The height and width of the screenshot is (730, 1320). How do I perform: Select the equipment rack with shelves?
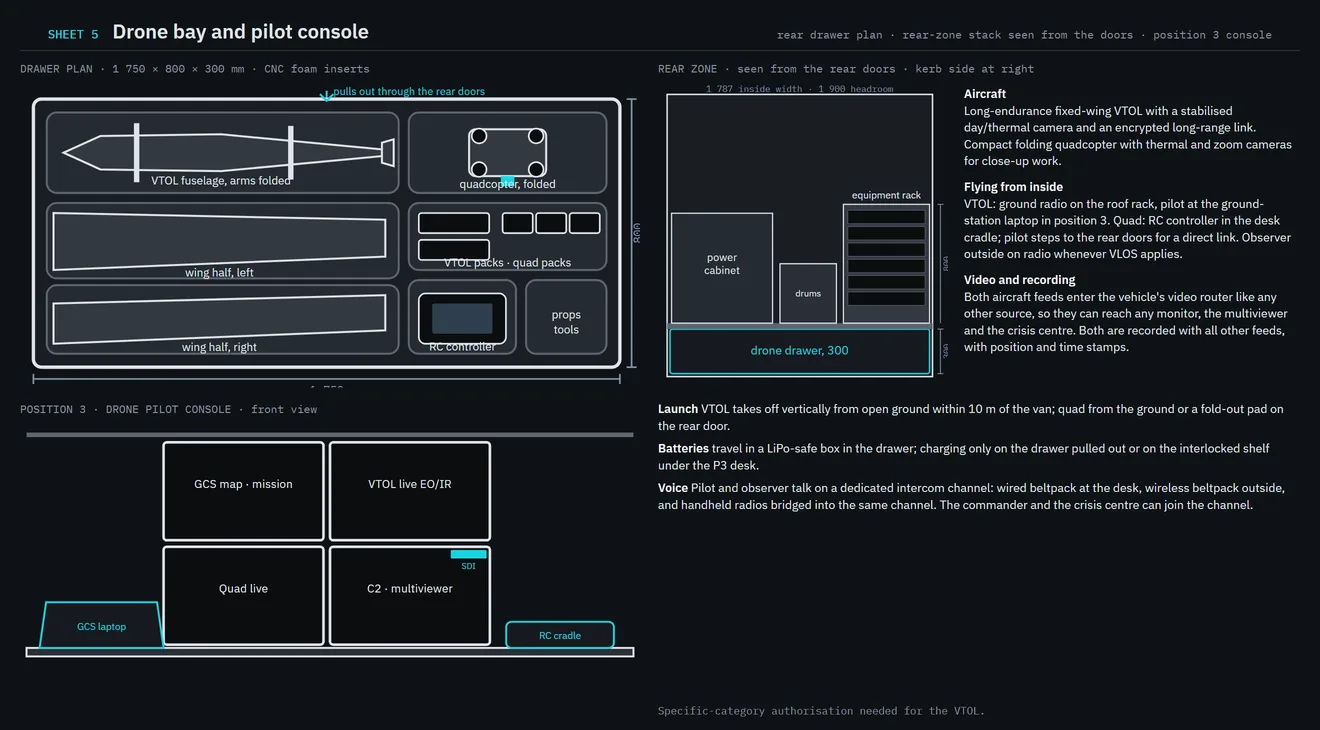click(886, 264)
